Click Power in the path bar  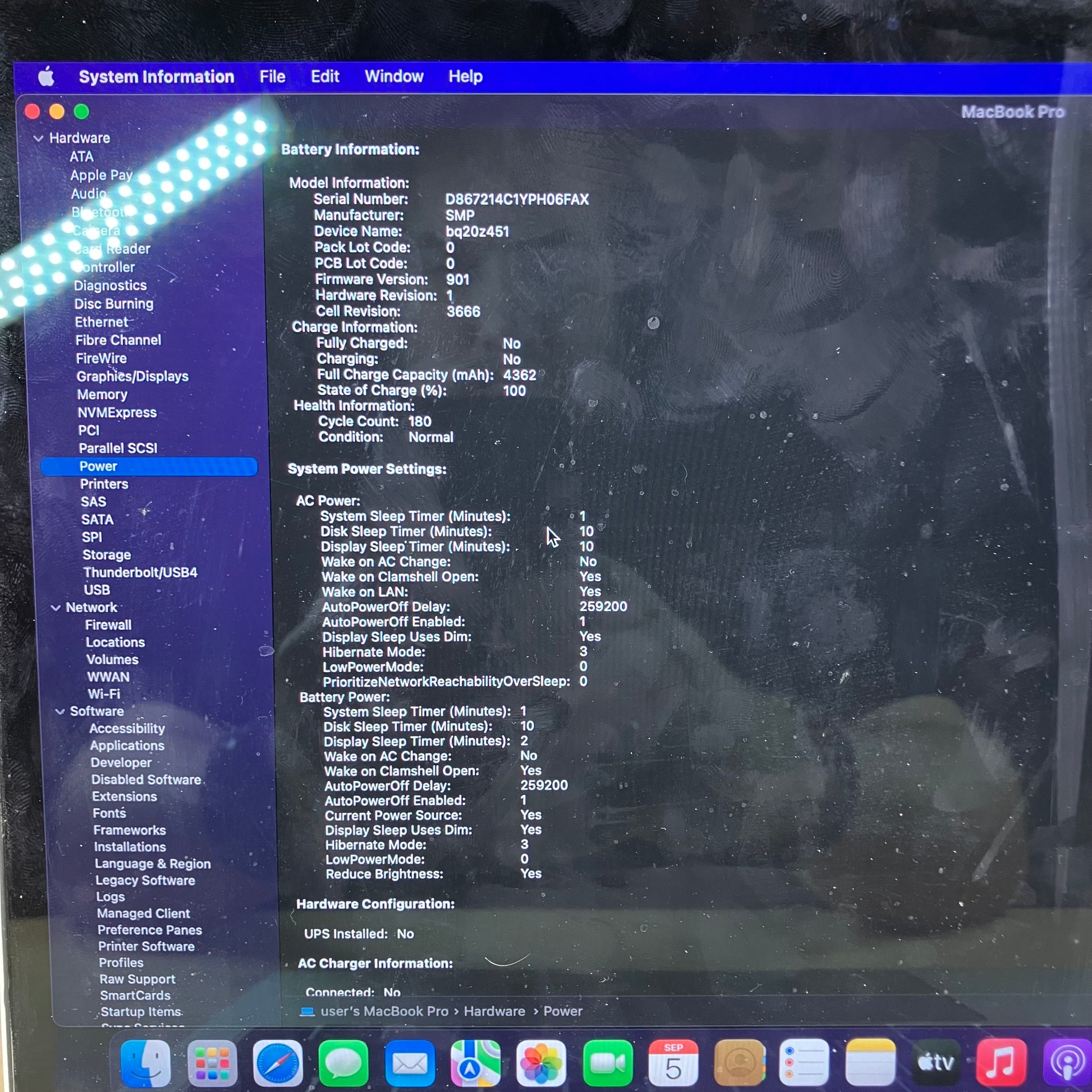[x=563, y=1011]
